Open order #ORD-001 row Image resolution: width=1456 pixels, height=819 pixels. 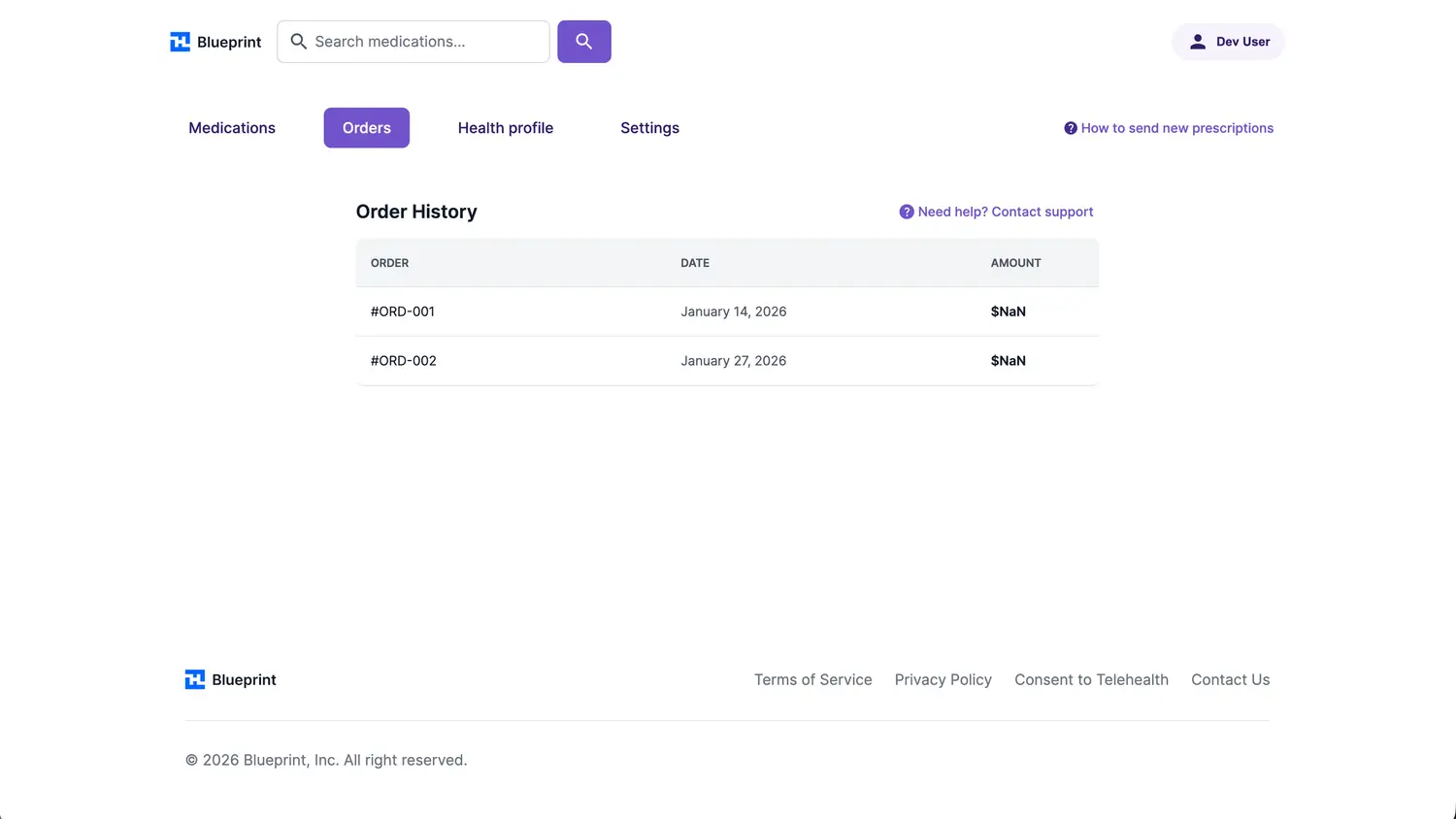[403, 311]
